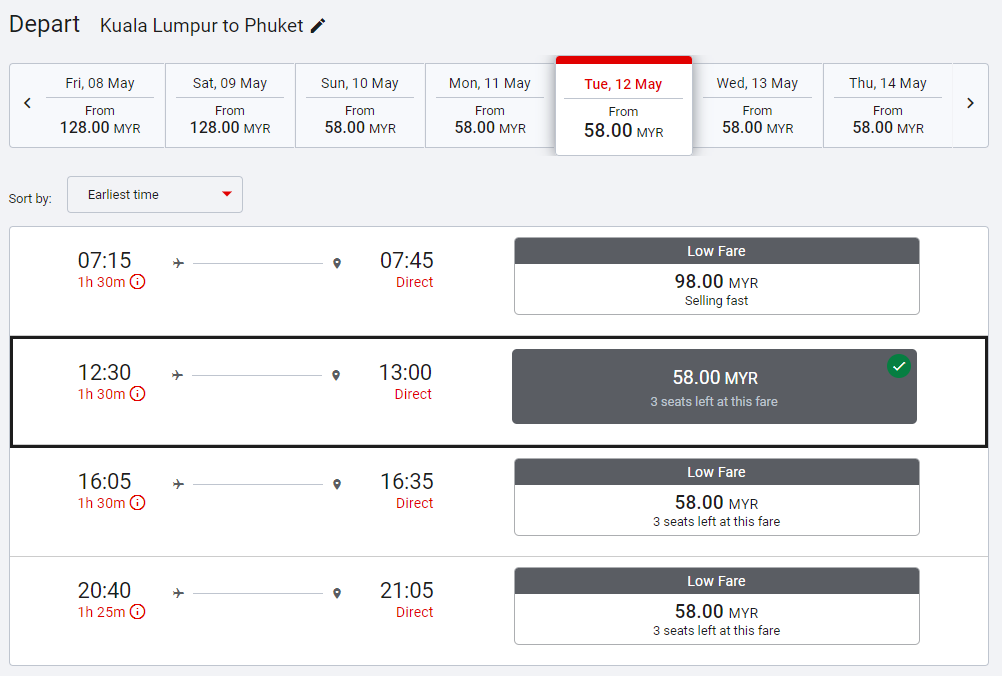
Task: Open duration info for 12:30 flight
Action: 138,394
